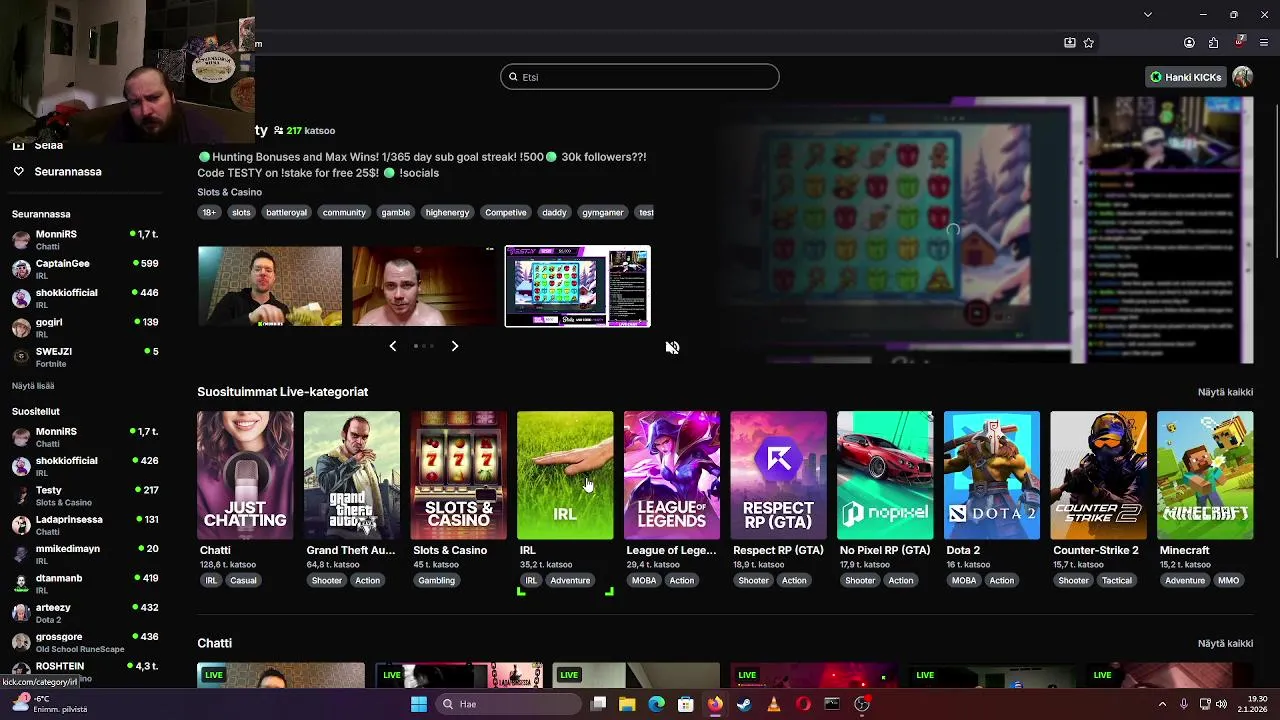Select the first featured stream thumbnail
Screen dimensions: 1280x720
(270, 286)
